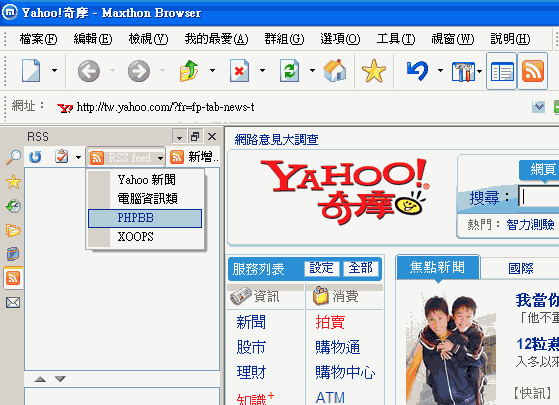Open the 檔案(F) menu
This screenshot has height=405, width=559.
(x=39, y=39)
